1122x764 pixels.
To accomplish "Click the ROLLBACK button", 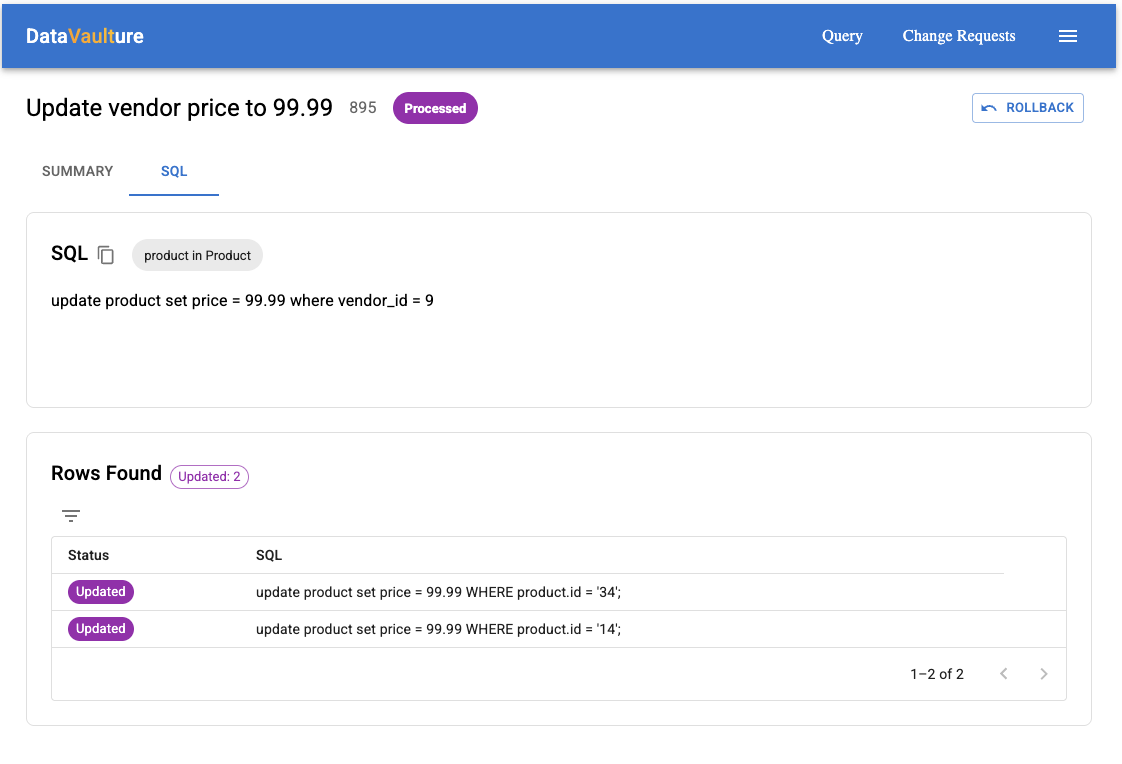I will pos(1027,108).
